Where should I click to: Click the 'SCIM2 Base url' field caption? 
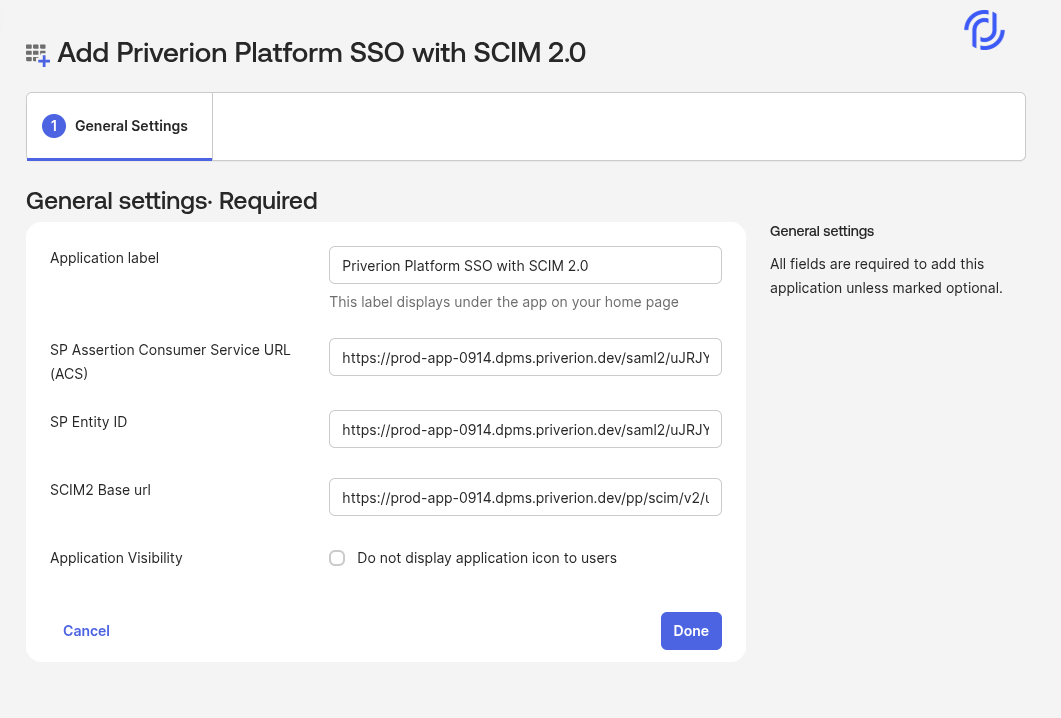[100, 490]
